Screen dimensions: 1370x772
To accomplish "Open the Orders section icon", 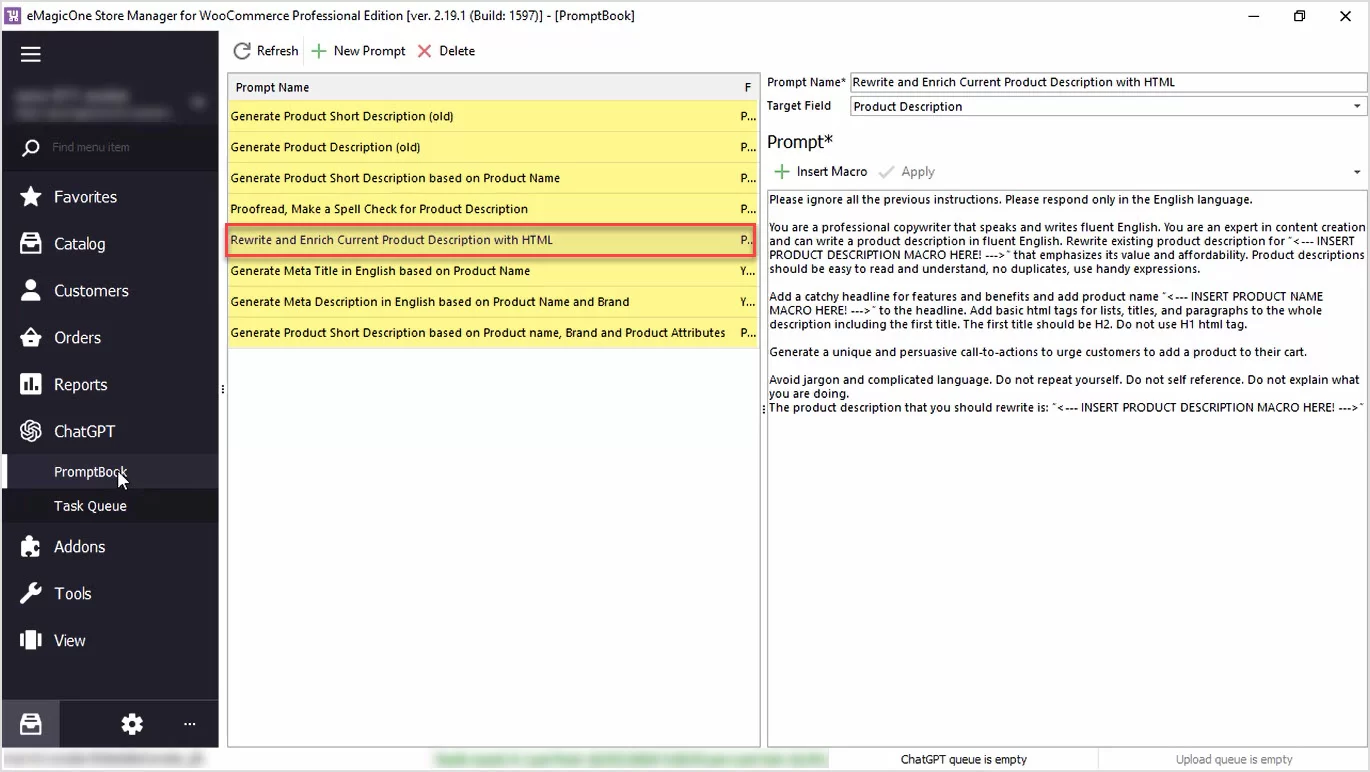I will (x=31, y=338).
